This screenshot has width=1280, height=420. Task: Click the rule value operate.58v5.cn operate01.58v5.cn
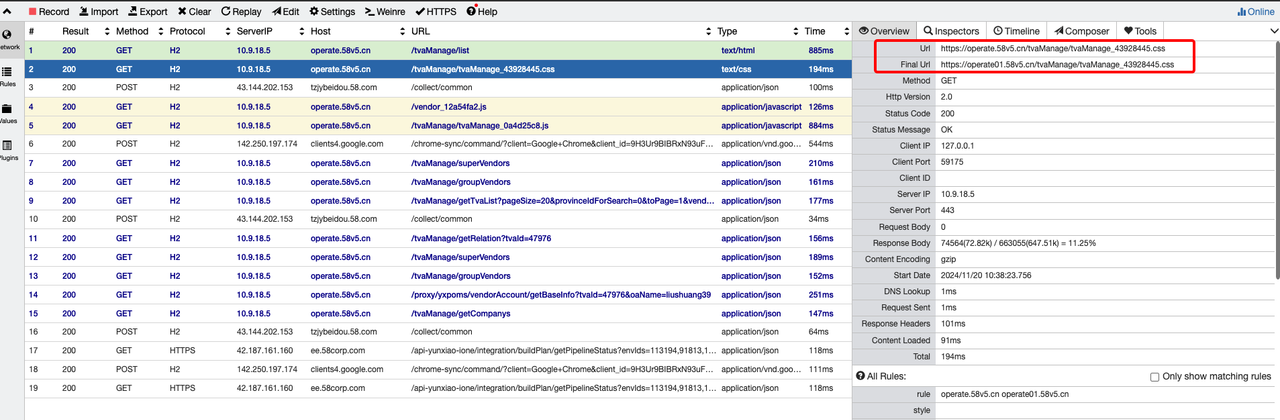click(1005, 395)
